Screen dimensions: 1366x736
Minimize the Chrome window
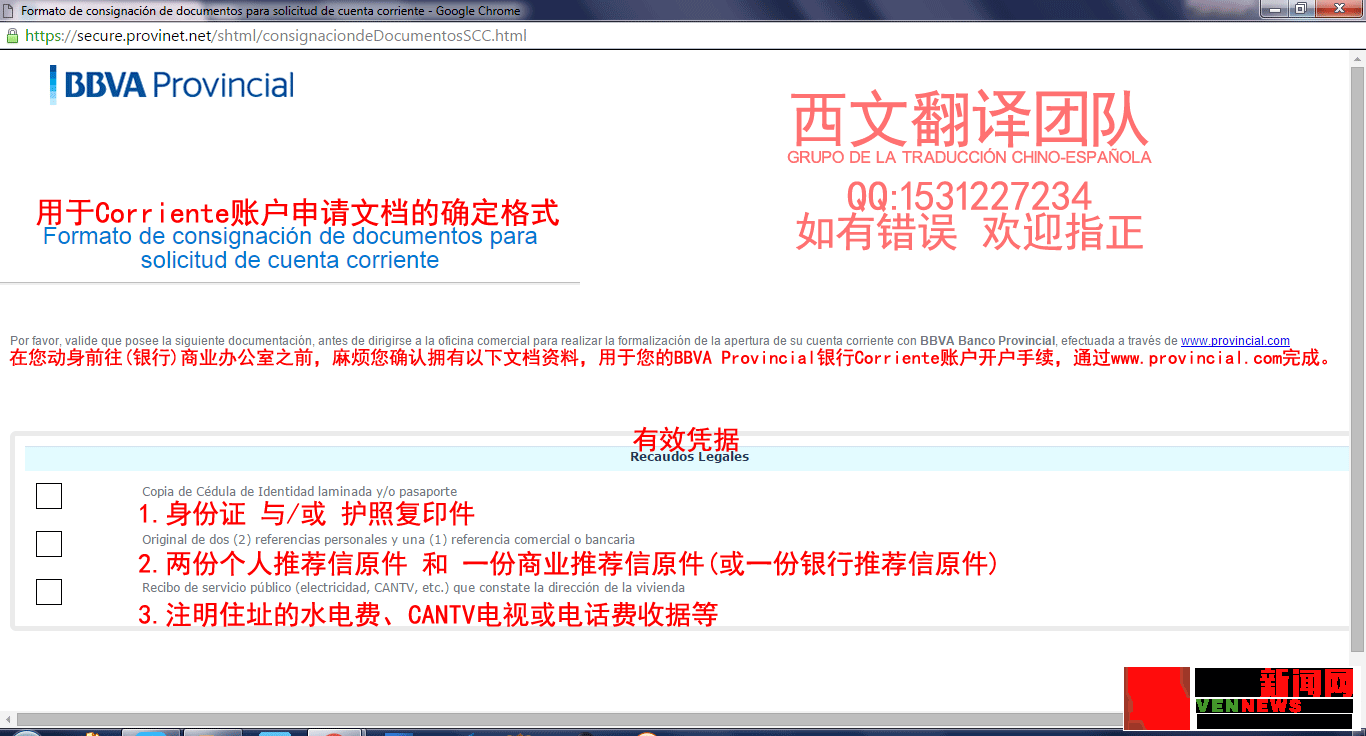[x=1274, y=9]
